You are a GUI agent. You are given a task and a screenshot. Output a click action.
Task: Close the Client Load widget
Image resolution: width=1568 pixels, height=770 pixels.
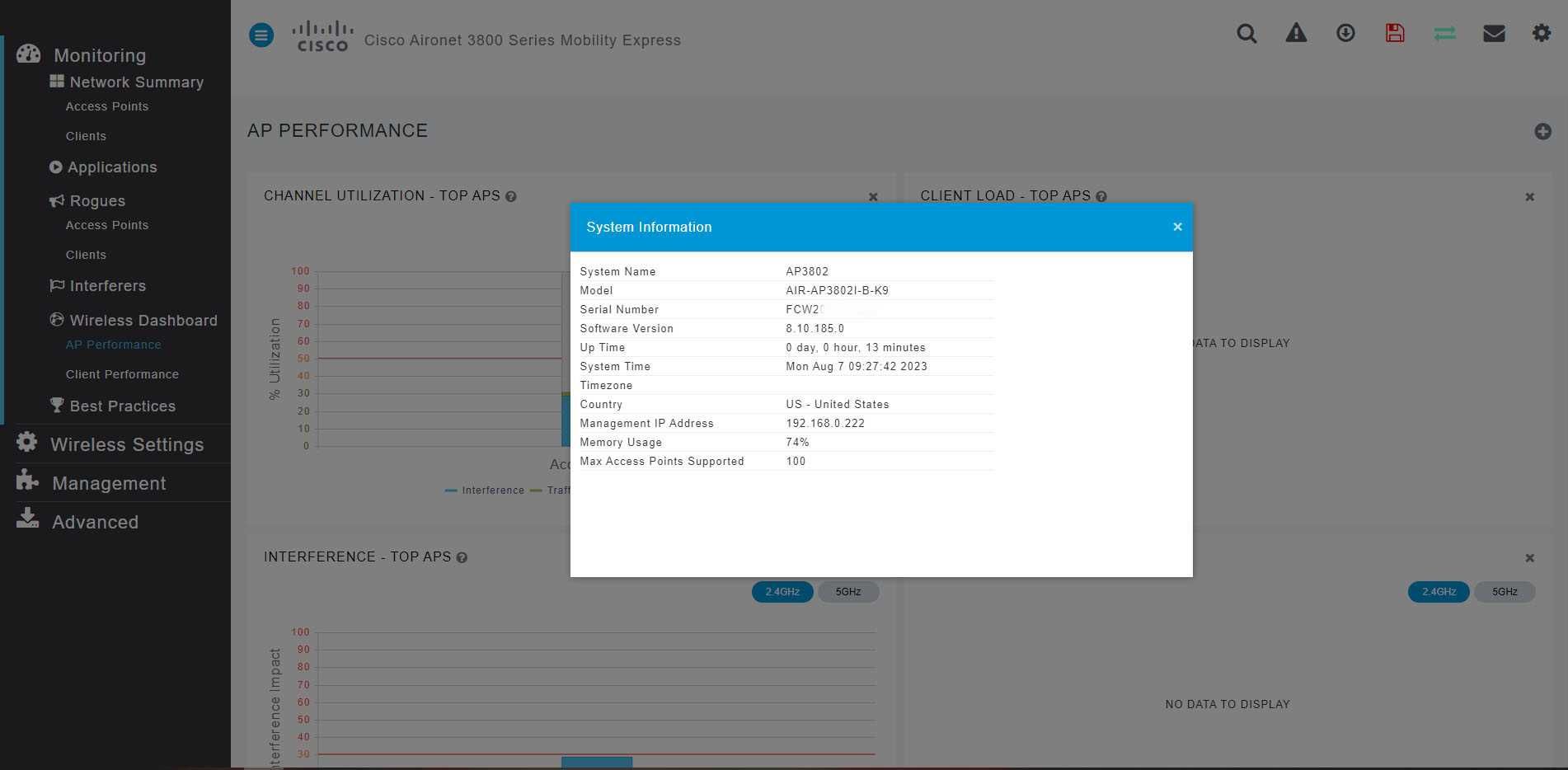point(1529,197)
